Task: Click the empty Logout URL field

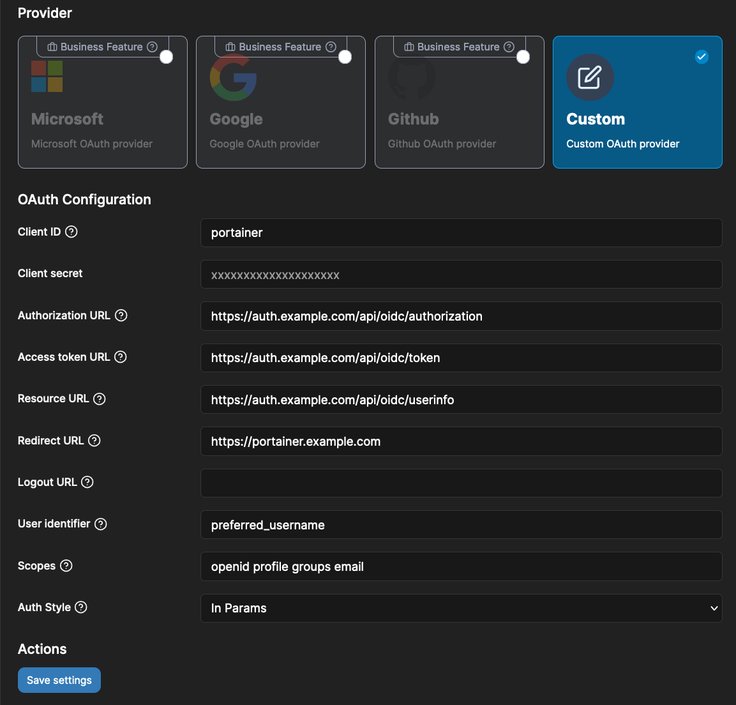Action: [461, 483]
